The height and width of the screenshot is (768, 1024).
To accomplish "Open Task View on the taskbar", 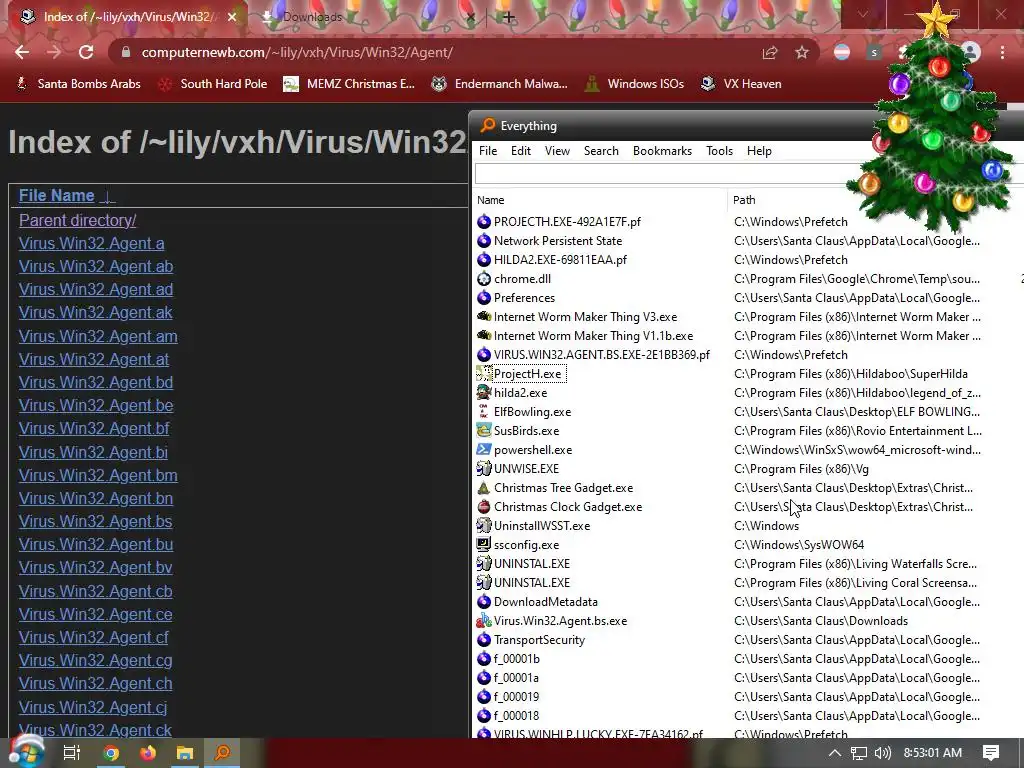I will 72,753.
